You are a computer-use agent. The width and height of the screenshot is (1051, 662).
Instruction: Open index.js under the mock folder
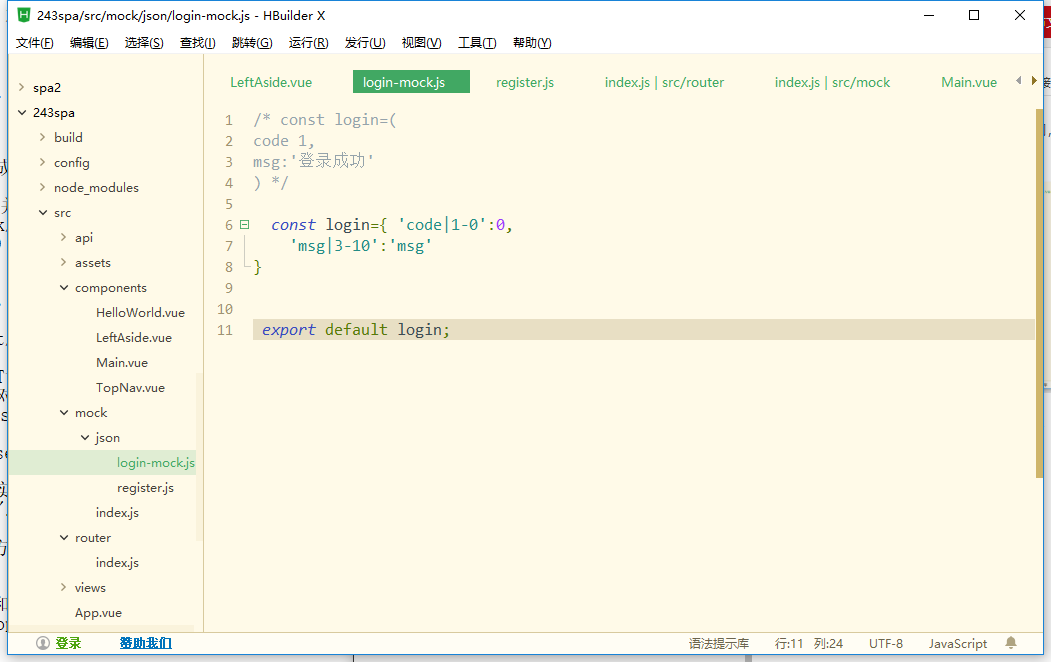point(117,513)
